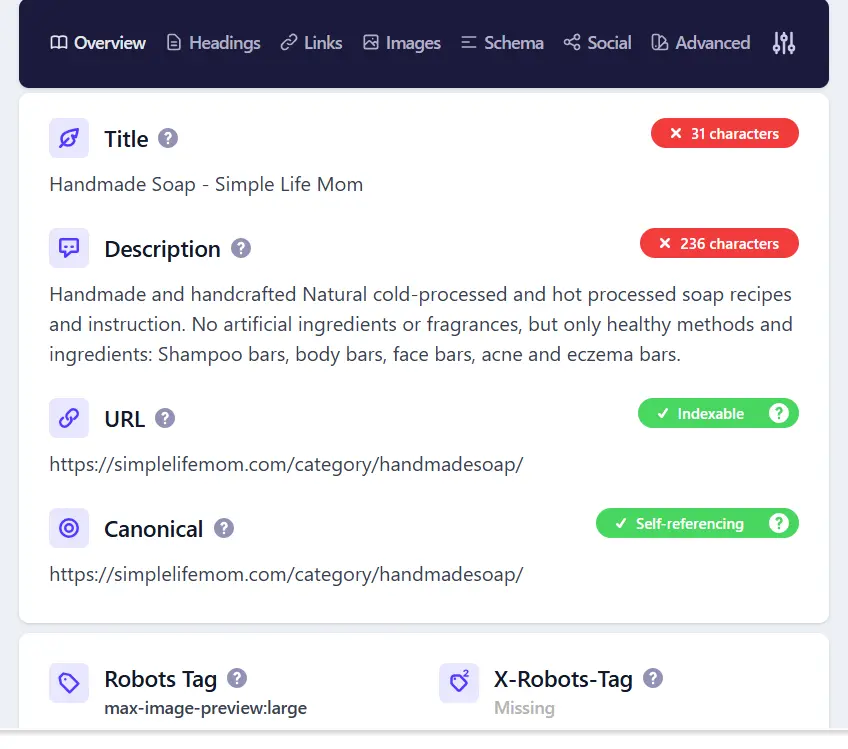The width and height of the screenshot is (848, 749).
Task: Click the max-image-preview:large robots value
Action: [206, 708]
